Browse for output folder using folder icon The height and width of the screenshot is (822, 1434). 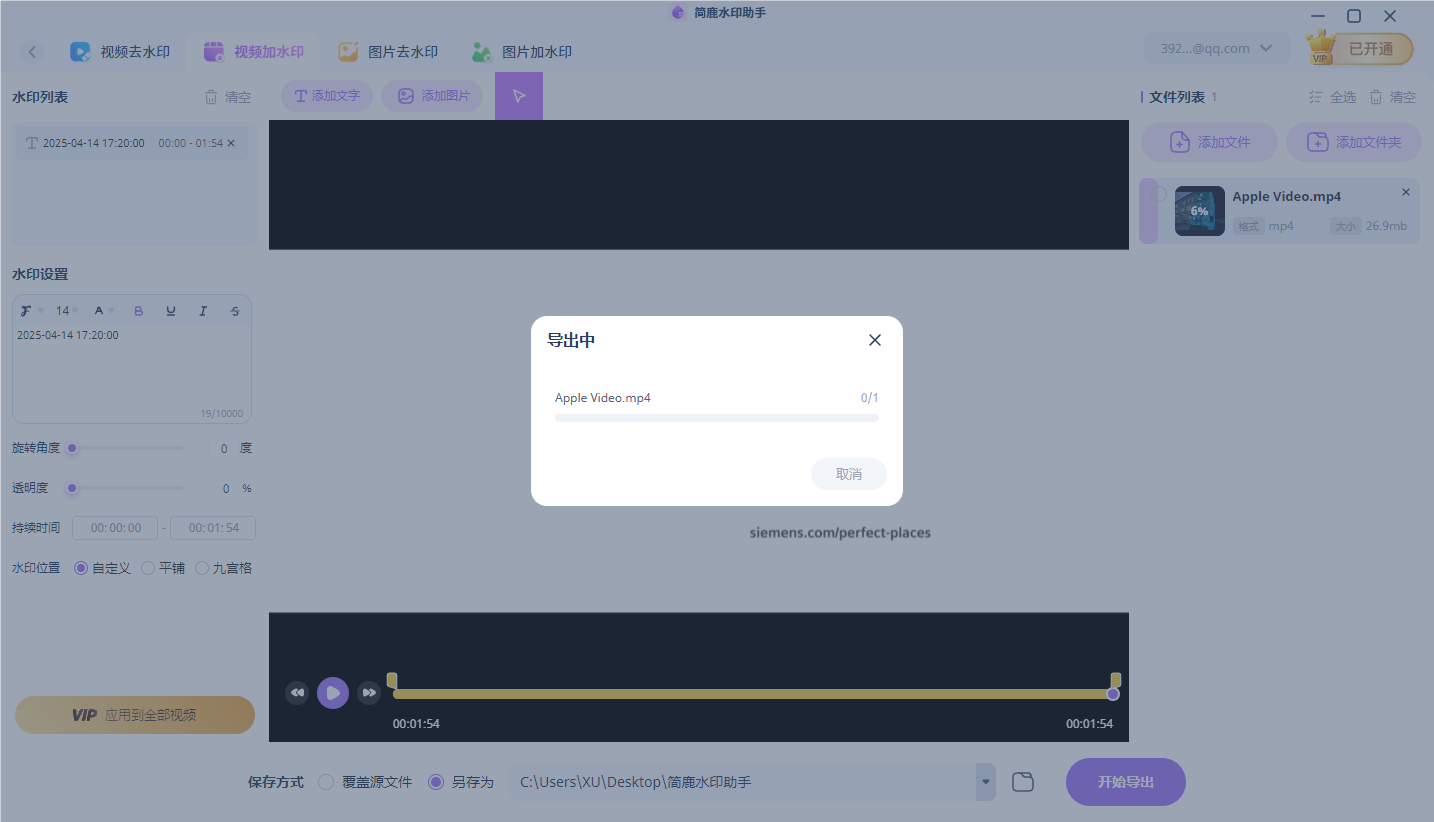click(x=1022, y=782)
